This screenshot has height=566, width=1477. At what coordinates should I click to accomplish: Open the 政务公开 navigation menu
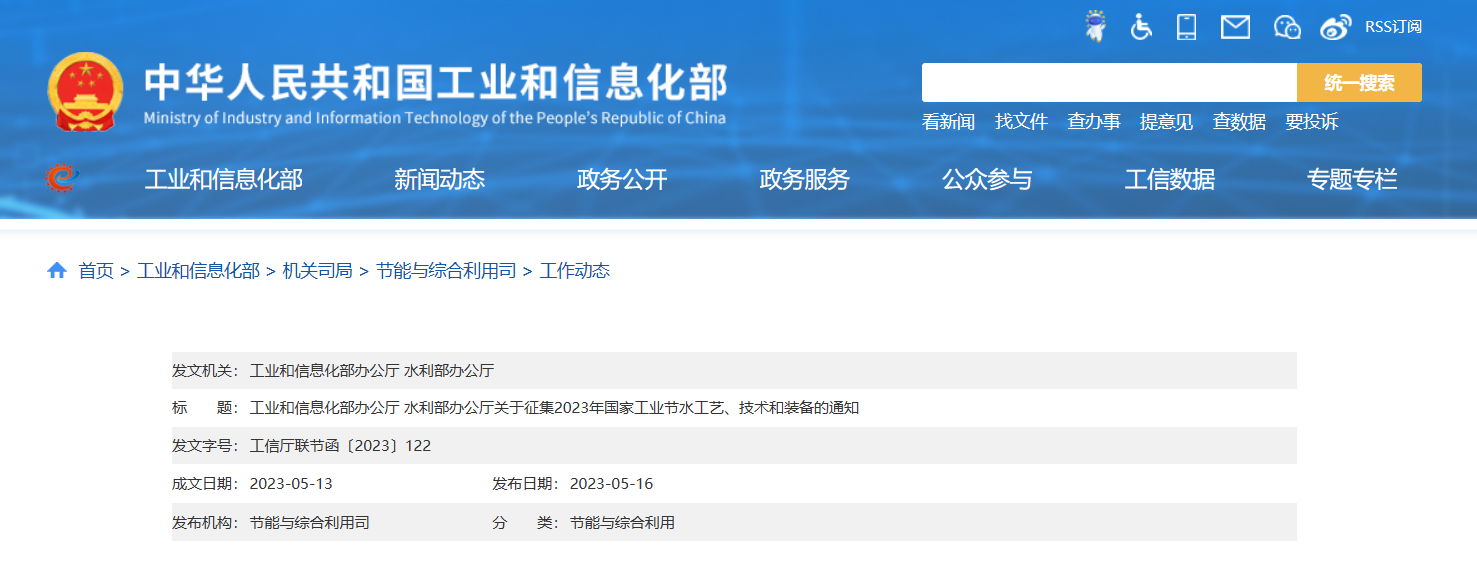point(622,180)
